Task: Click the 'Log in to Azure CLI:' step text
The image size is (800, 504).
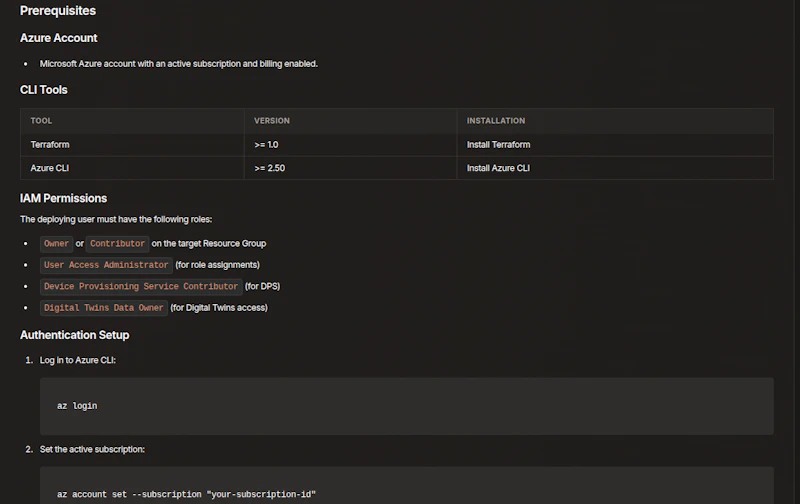Action: [78, 360]
